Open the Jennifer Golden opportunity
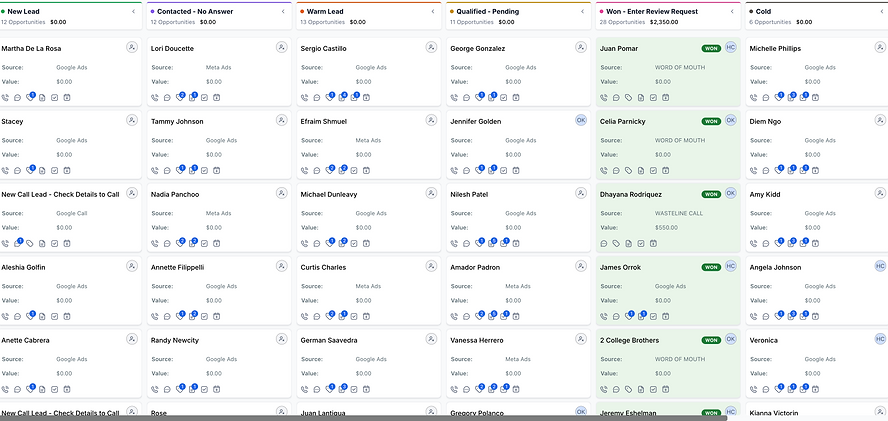This screenshot has width=888, height=421. click(x=476, y=121)
